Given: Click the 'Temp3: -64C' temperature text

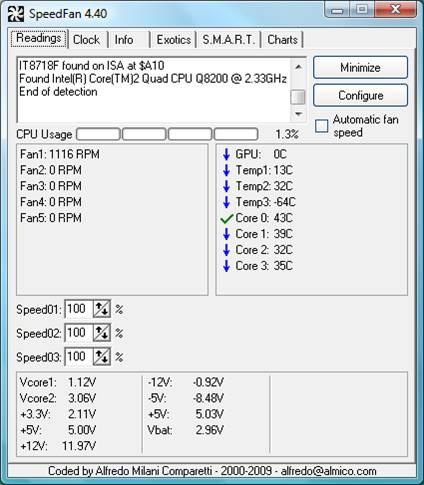Looking at the screenshot, I should [266, 202].
